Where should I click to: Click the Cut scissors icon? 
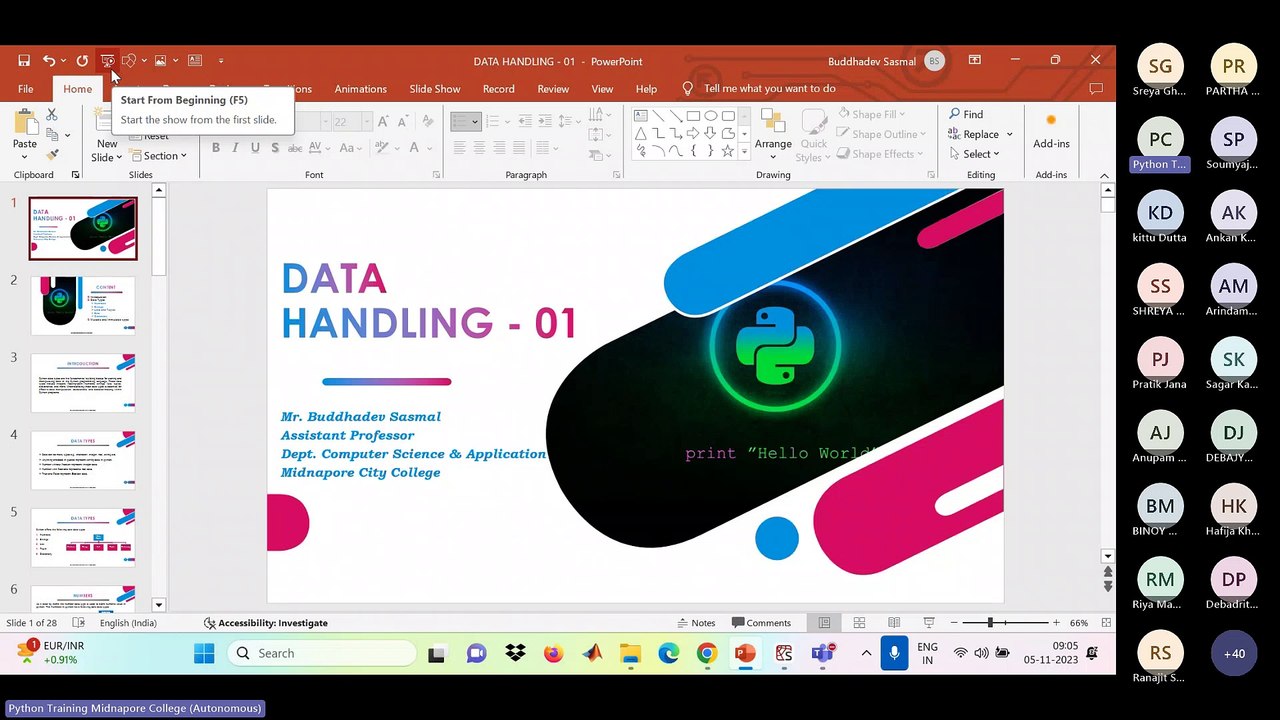tap(51, 115)
